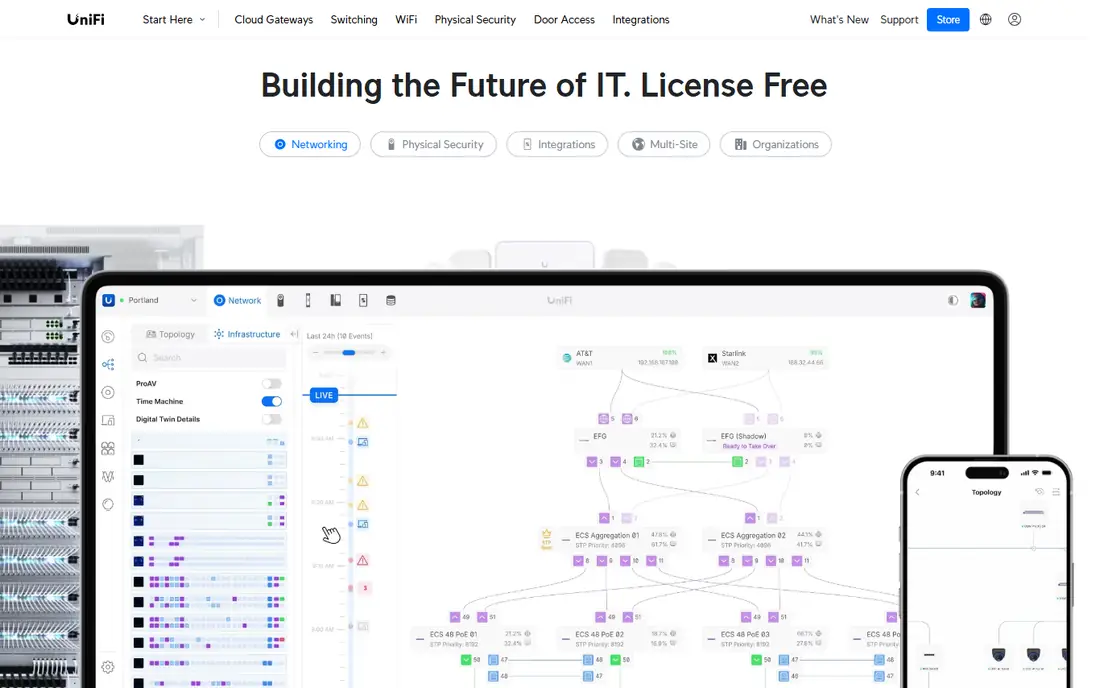This screenshot has width=1100, height=688.
Task: Collapse uplink port 1 above ECS Aggregation 01
Action: pos(604,518)
